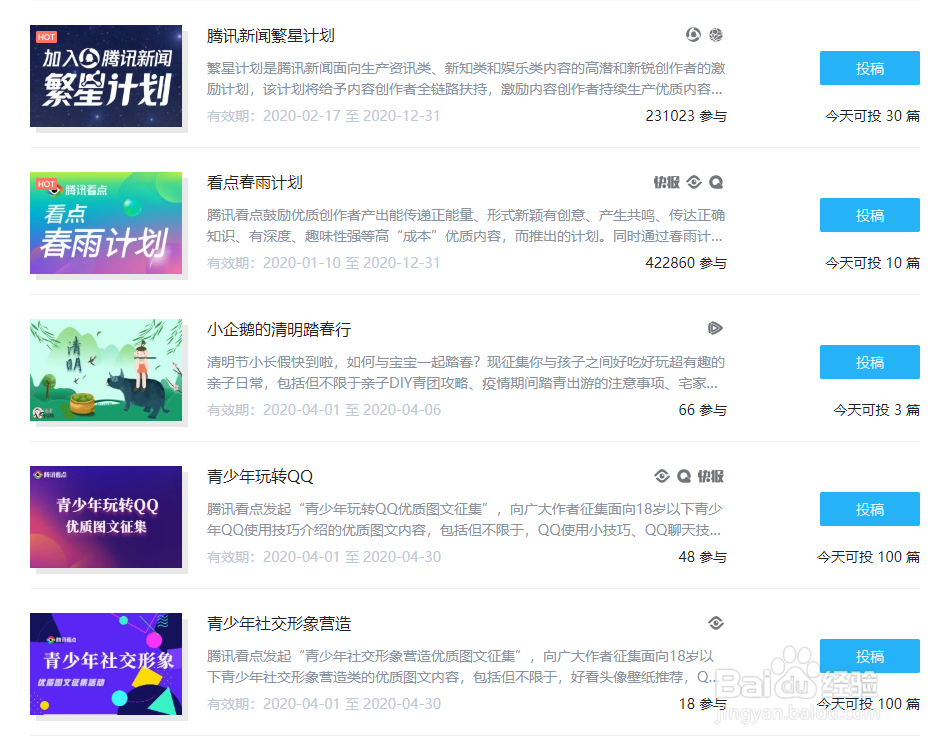
Task: Click the HOT badge on 繁星计划 thumbnail
Action: click(46, 37)
